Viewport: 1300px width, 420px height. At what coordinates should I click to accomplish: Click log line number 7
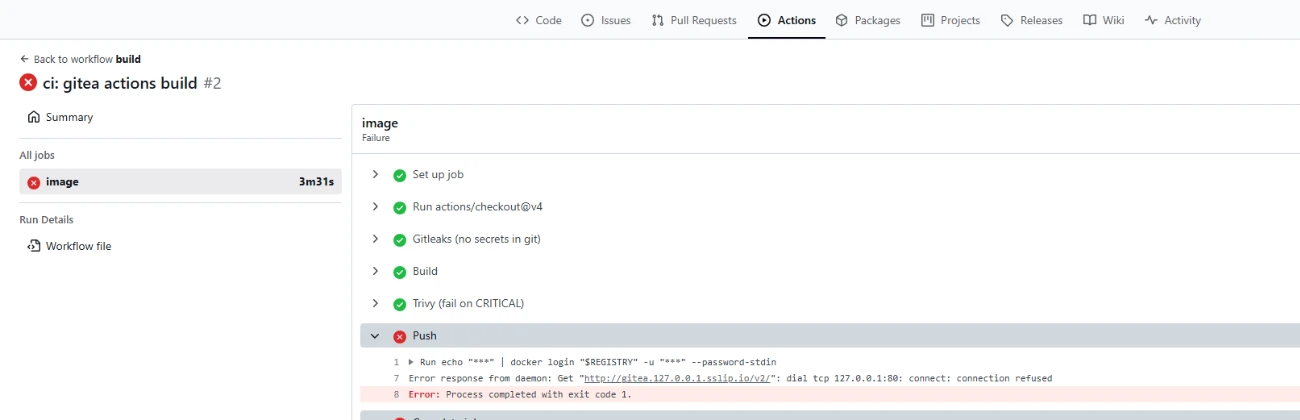396,378
